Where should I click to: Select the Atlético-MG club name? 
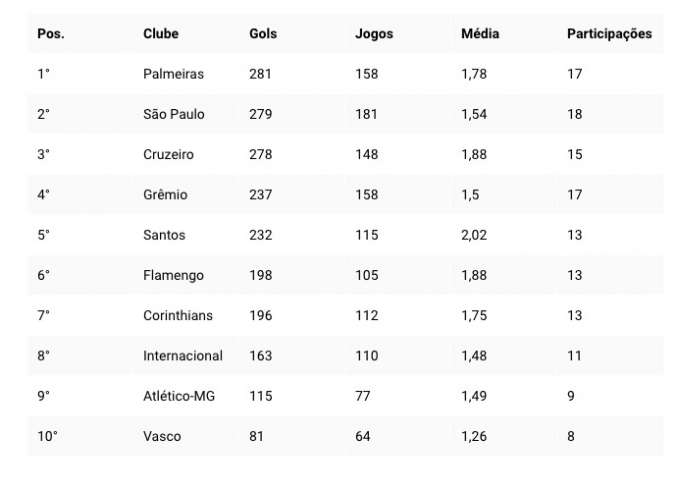tap(179, 396)
